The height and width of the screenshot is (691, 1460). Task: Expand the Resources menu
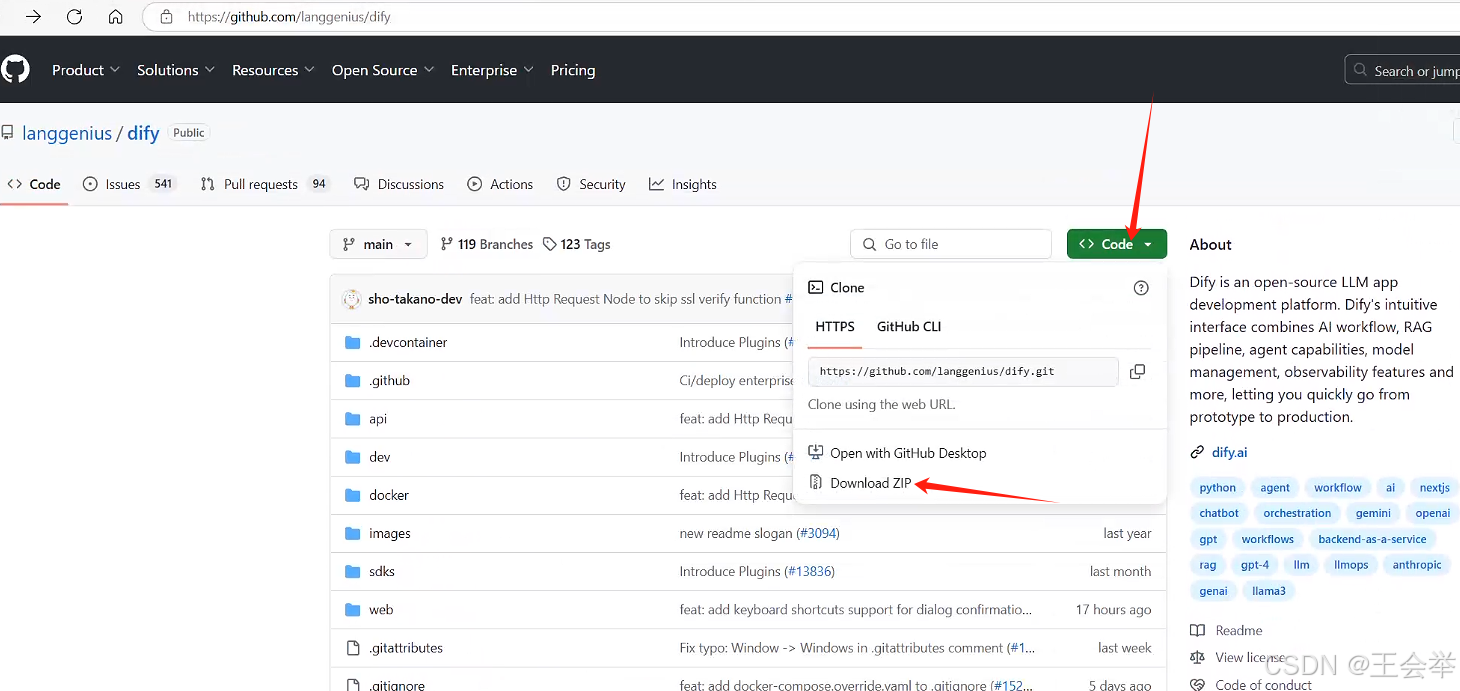(273, 70)
